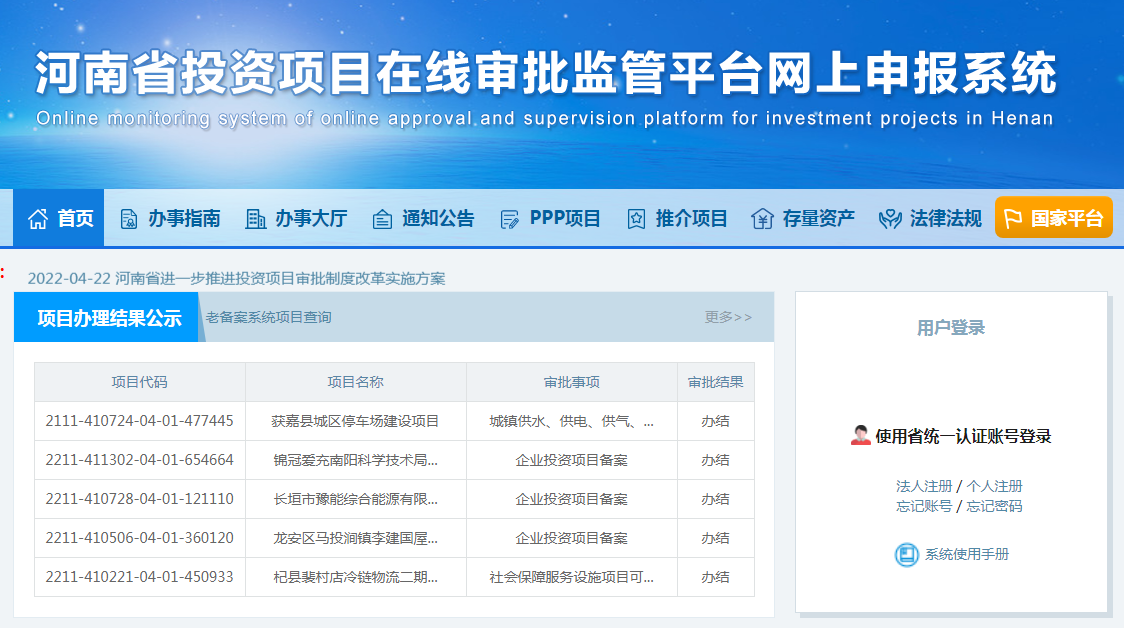
Task: Click the 办事指南 document icon
Action: point(129,218)
